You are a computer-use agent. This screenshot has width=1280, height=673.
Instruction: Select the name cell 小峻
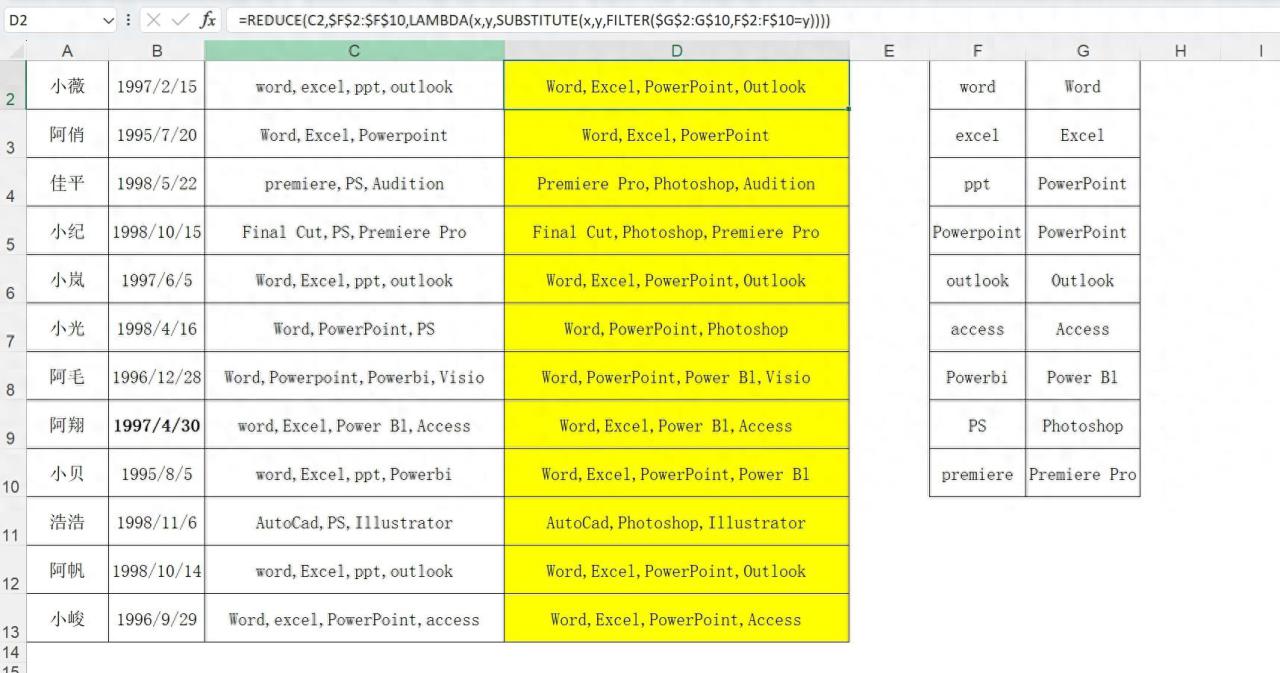click(67, 620)
